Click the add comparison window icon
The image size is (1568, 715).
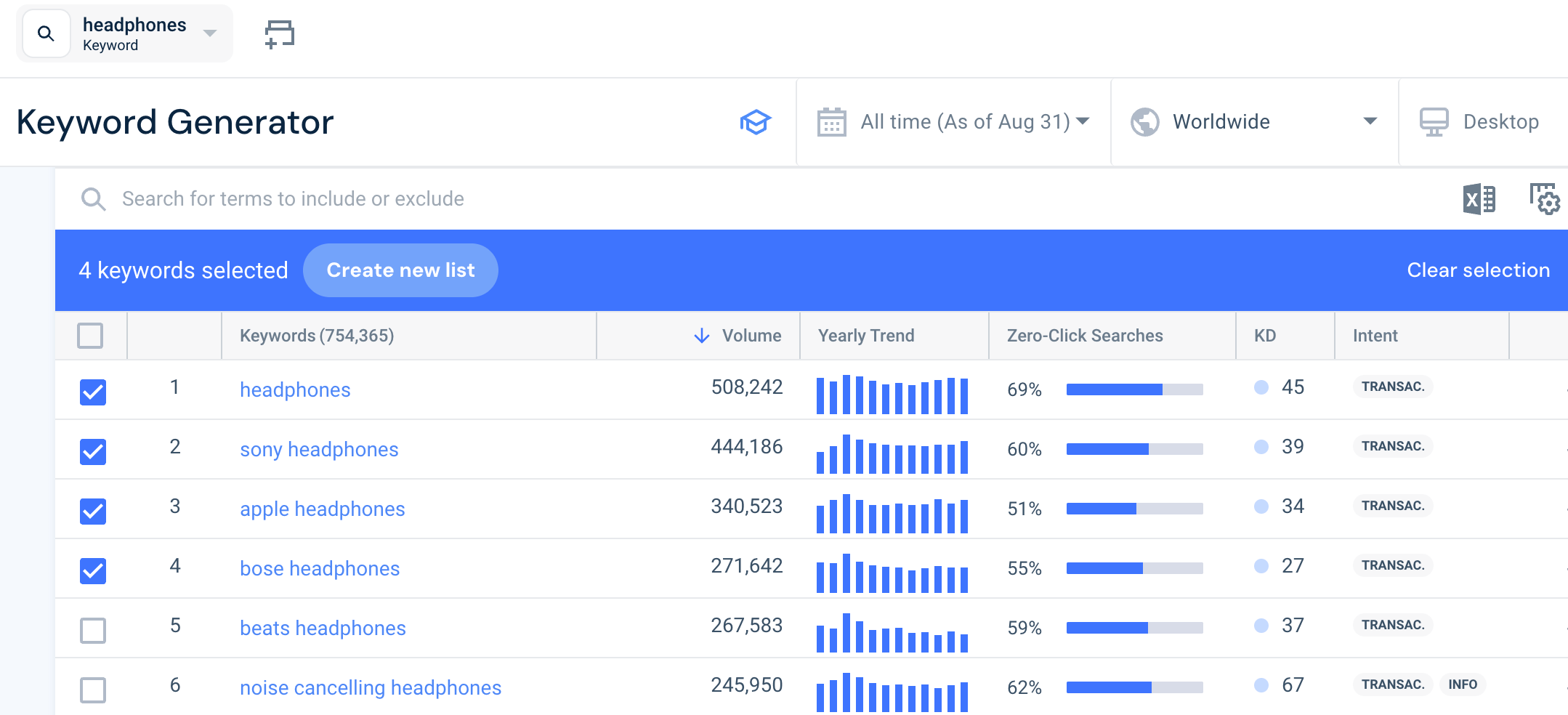click(x=279, y=34)
